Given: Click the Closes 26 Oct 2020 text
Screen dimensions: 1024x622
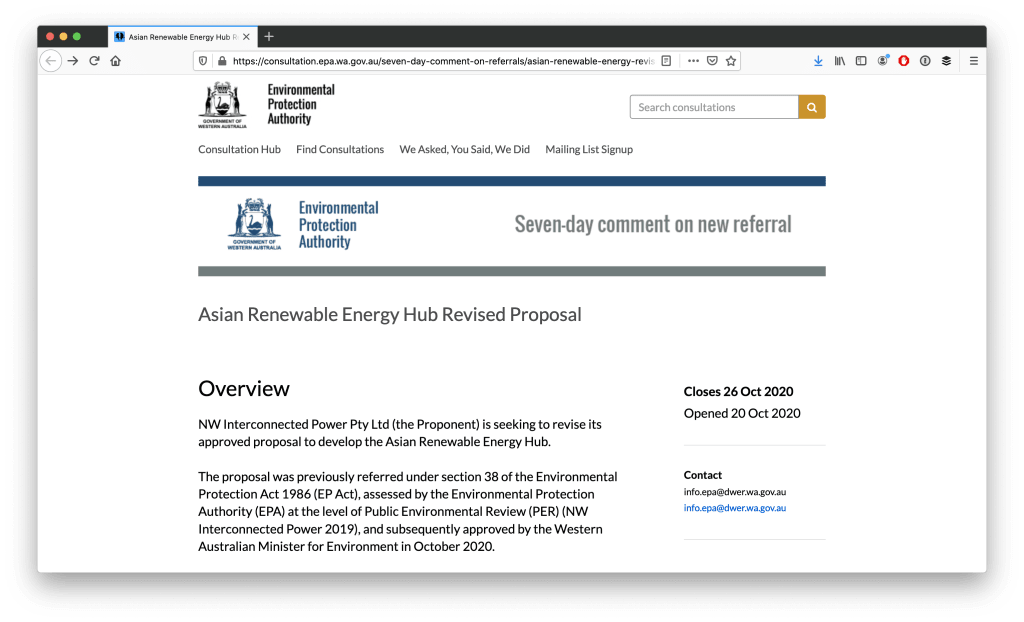Looking at the screenshot, I should 739,391.
